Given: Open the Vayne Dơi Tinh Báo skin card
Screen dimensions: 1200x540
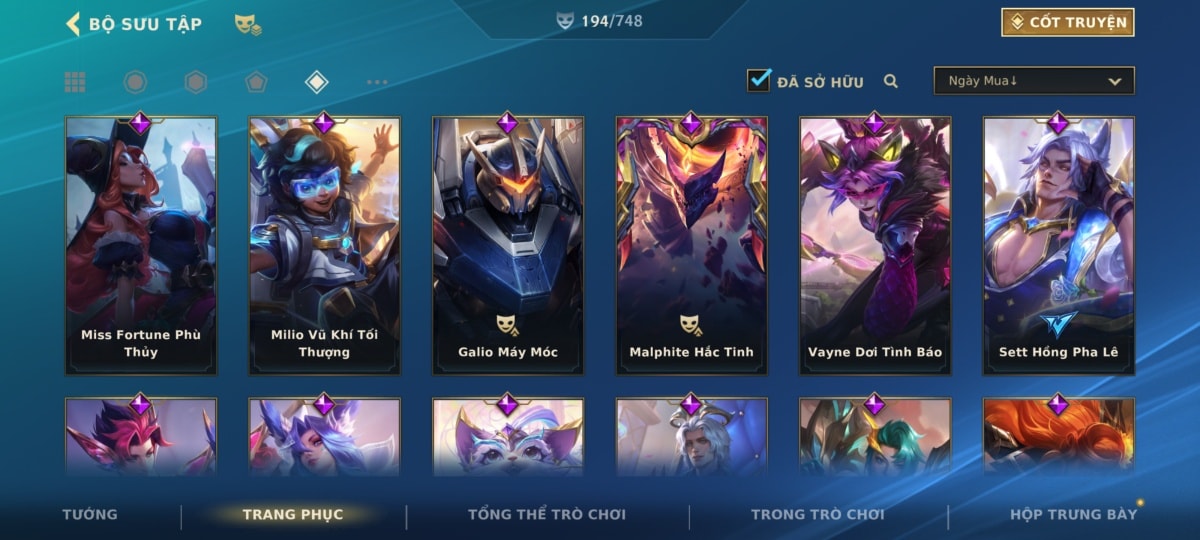Looking at the screenshot, I should point(875,246).
